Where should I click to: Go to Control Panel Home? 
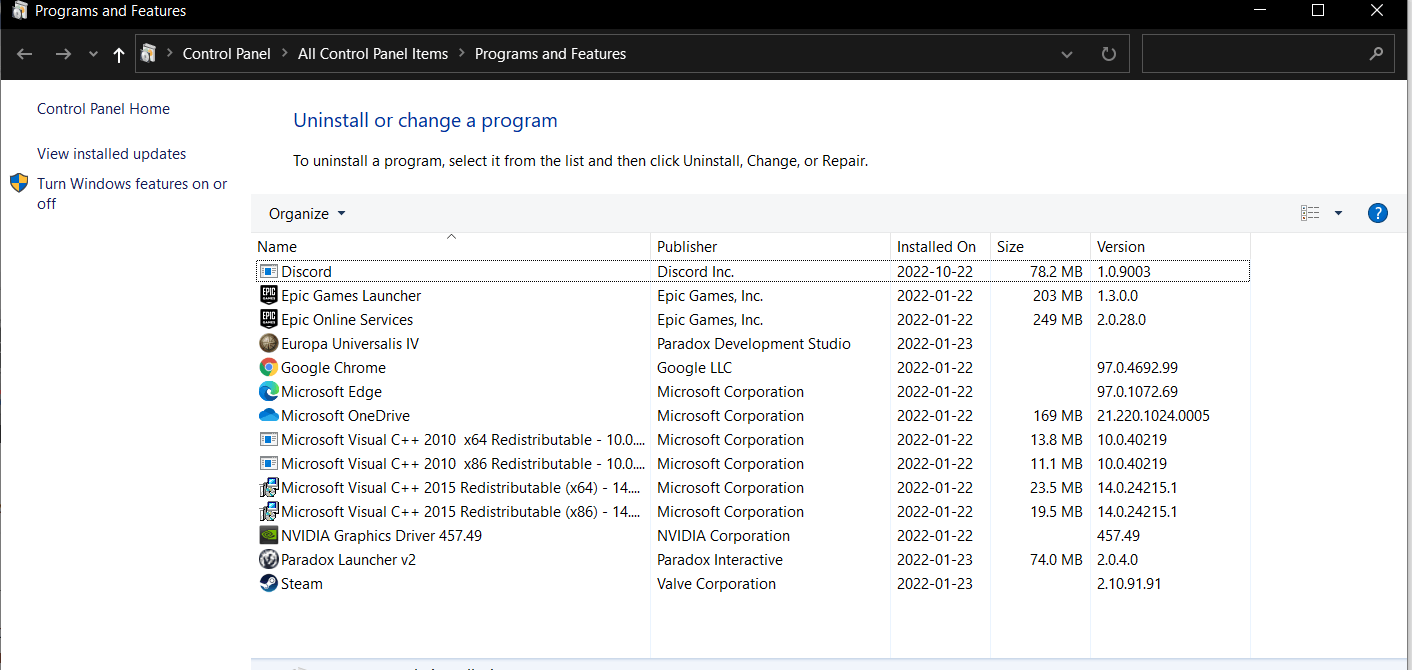click(x=103, y=109)
